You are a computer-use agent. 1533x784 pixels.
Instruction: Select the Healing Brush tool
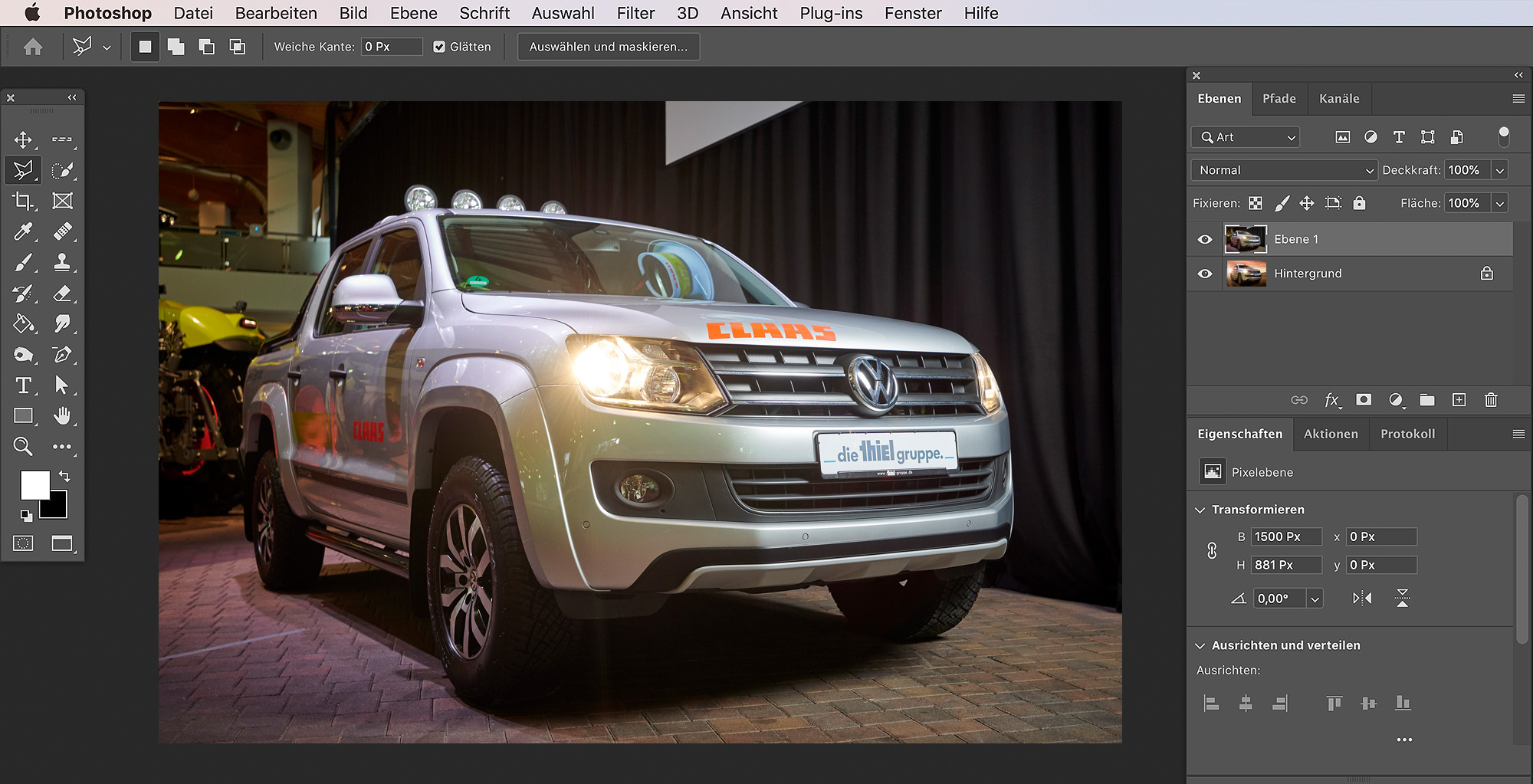coord(62,231)
